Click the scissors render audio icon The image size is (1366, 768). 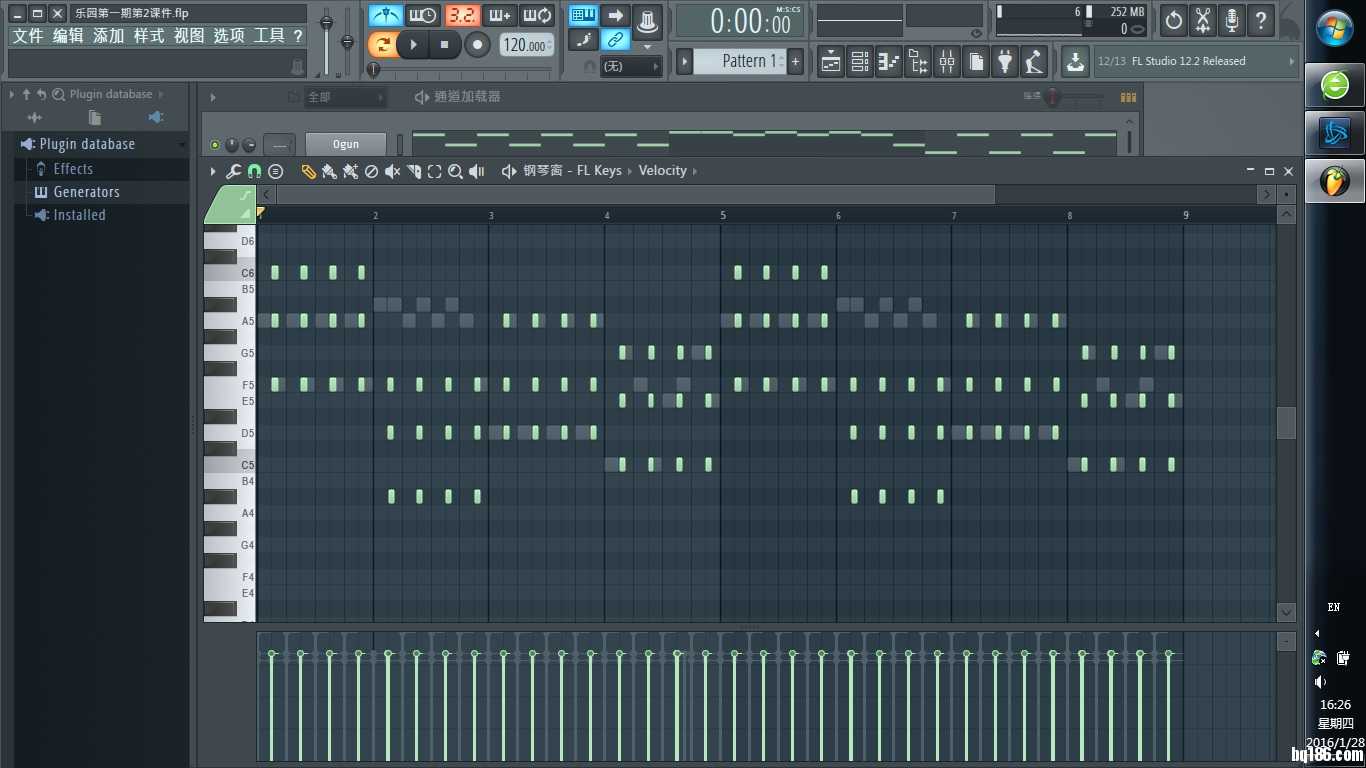click(1203, 19)
